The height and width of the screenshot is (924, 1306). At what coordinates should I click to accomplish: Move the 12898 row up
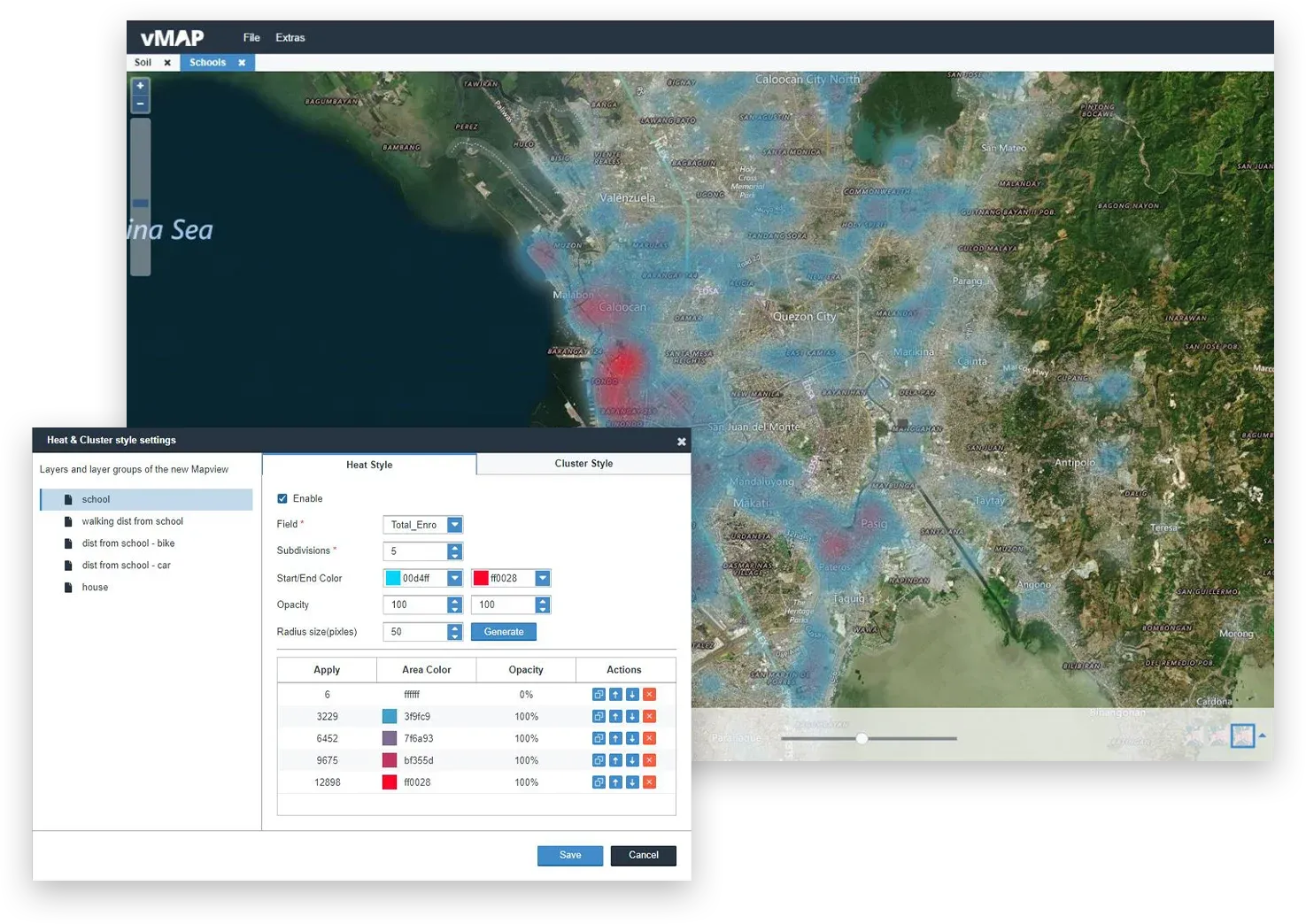point(615,782)
